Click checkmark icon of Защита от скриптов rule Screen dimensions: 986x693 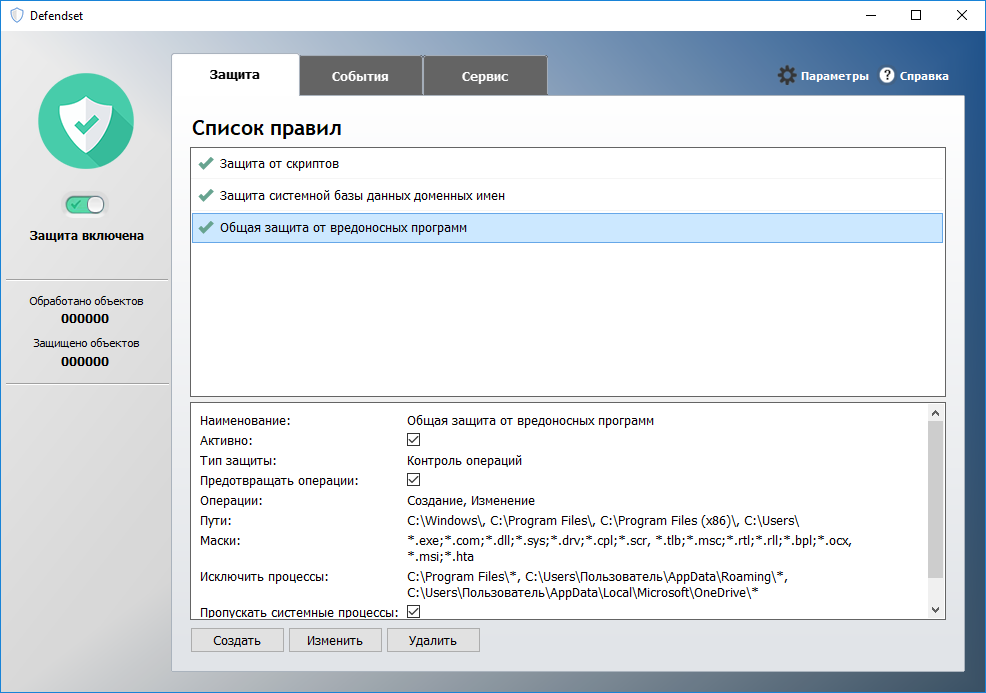pos(206,164)
